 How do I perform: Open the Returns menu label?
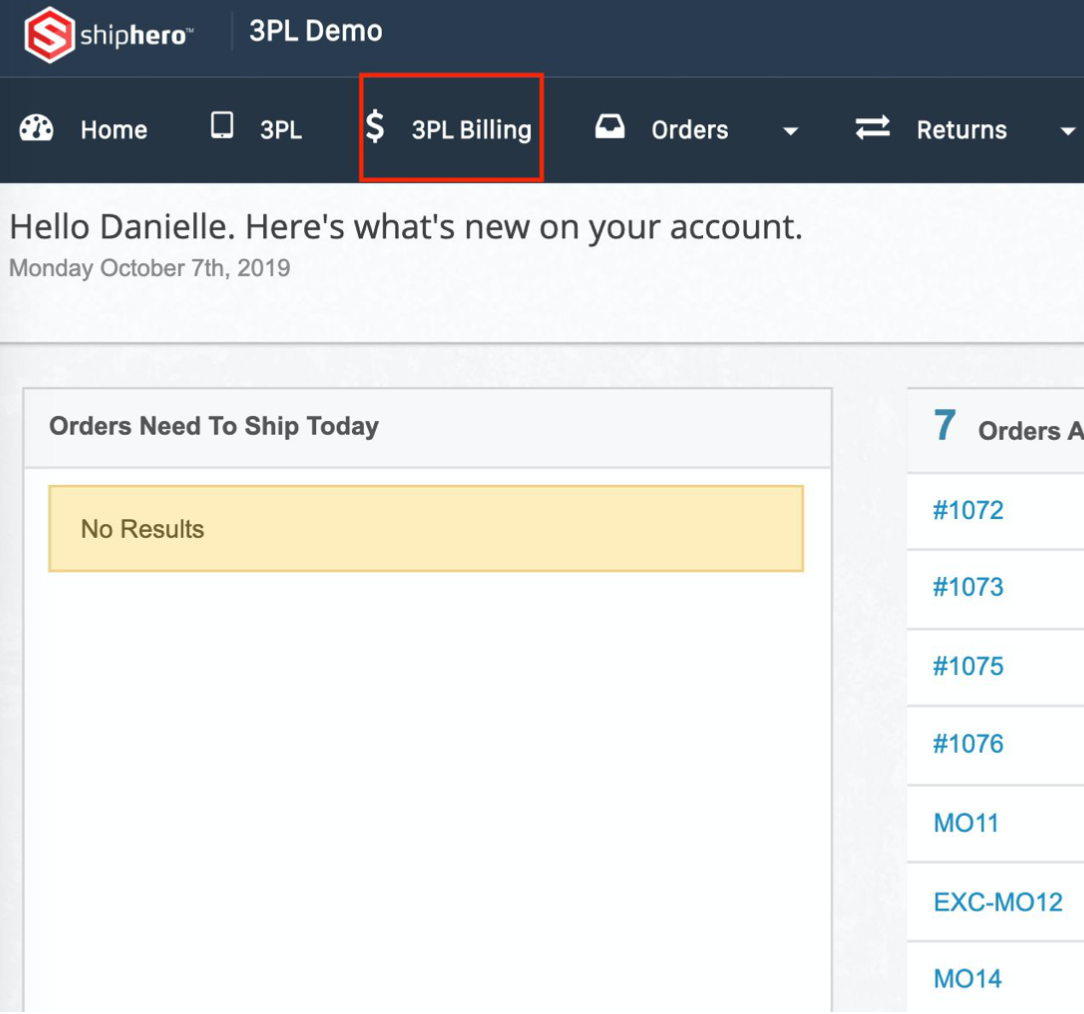pyautogui.click(x=961, y=130)
